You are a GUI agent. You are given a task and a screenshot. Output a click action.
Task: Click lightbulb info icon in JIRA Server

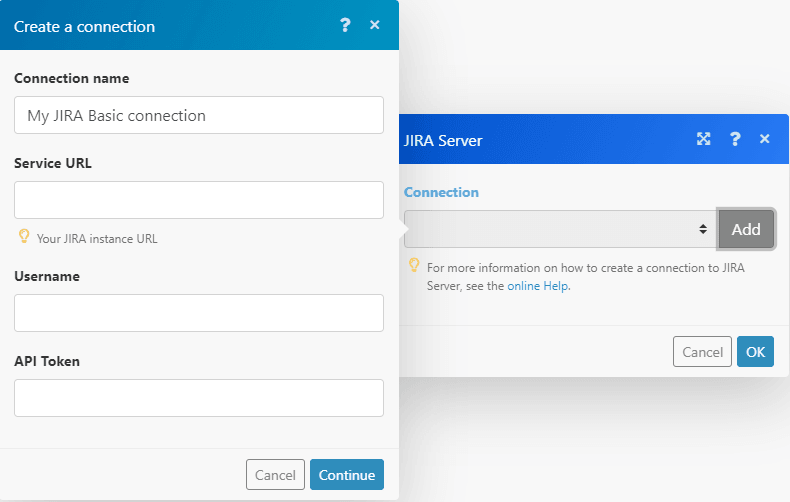[413, 266]
